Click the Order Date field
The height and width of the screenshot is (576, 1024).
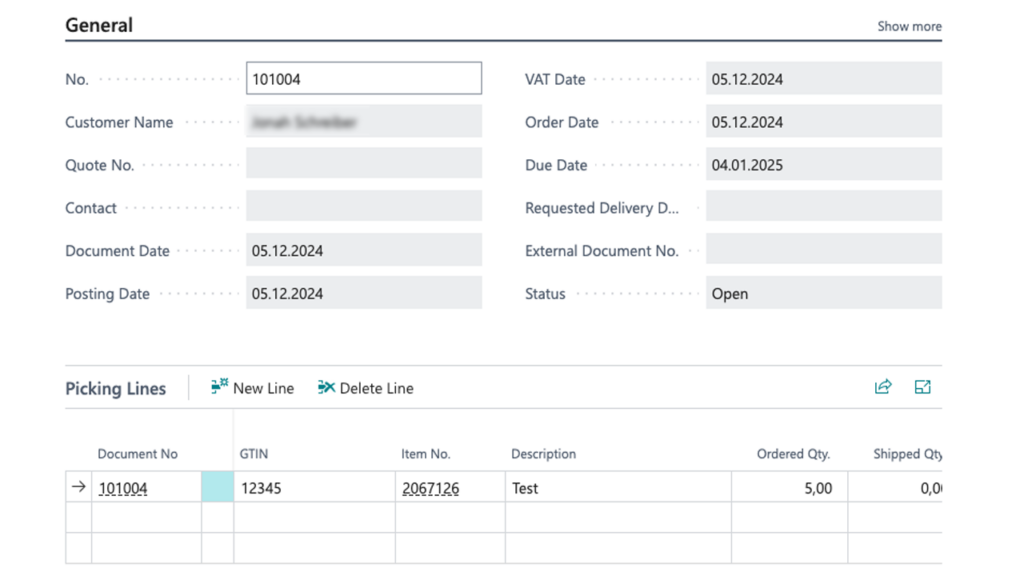824,121
